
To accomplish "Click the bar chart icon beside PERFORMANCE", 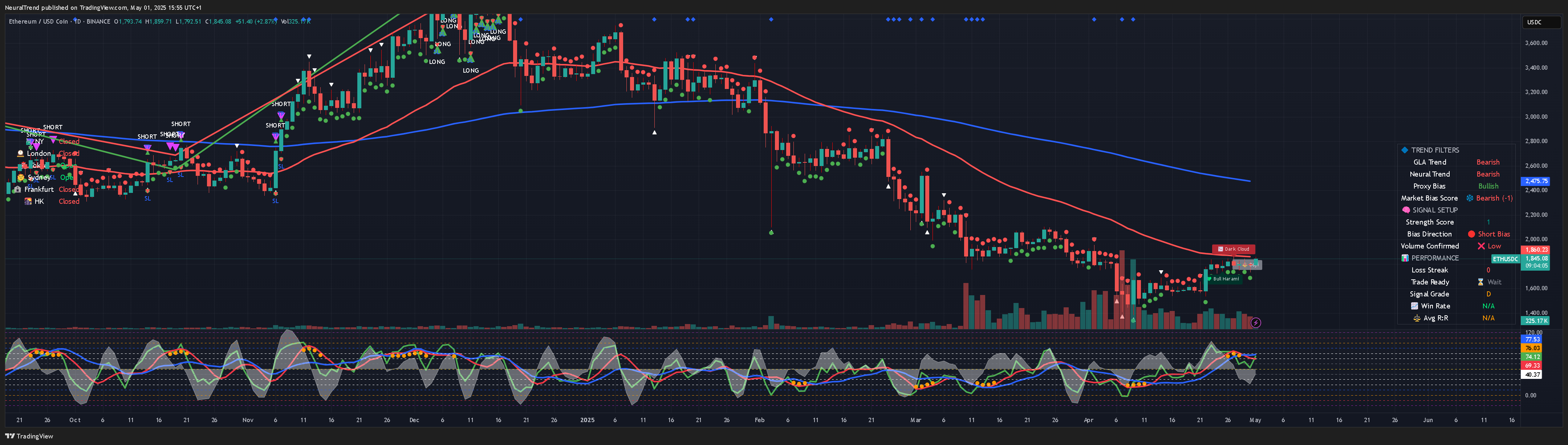I will coord(1405,258).
